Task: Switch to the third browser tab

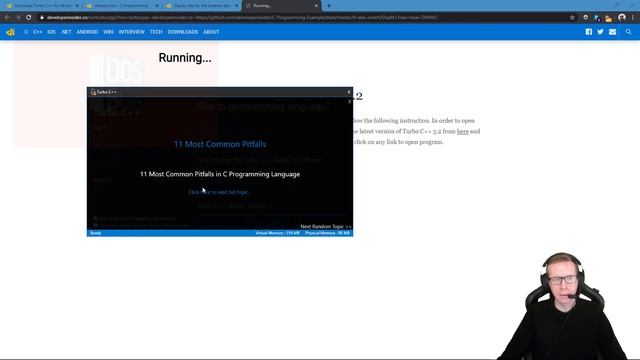Action: tap(202, 6)
